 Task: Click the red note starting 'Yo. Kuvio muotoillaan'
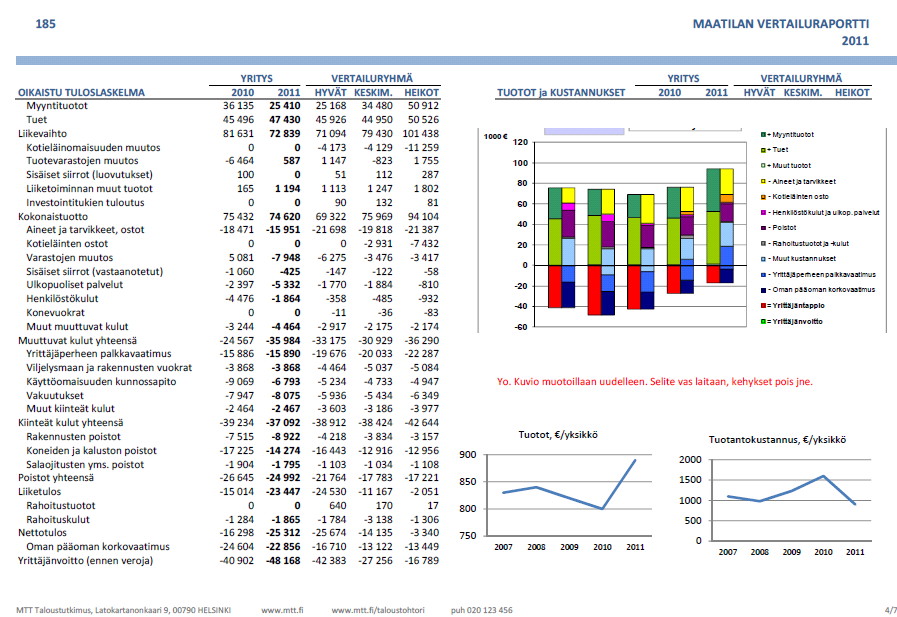655,381
